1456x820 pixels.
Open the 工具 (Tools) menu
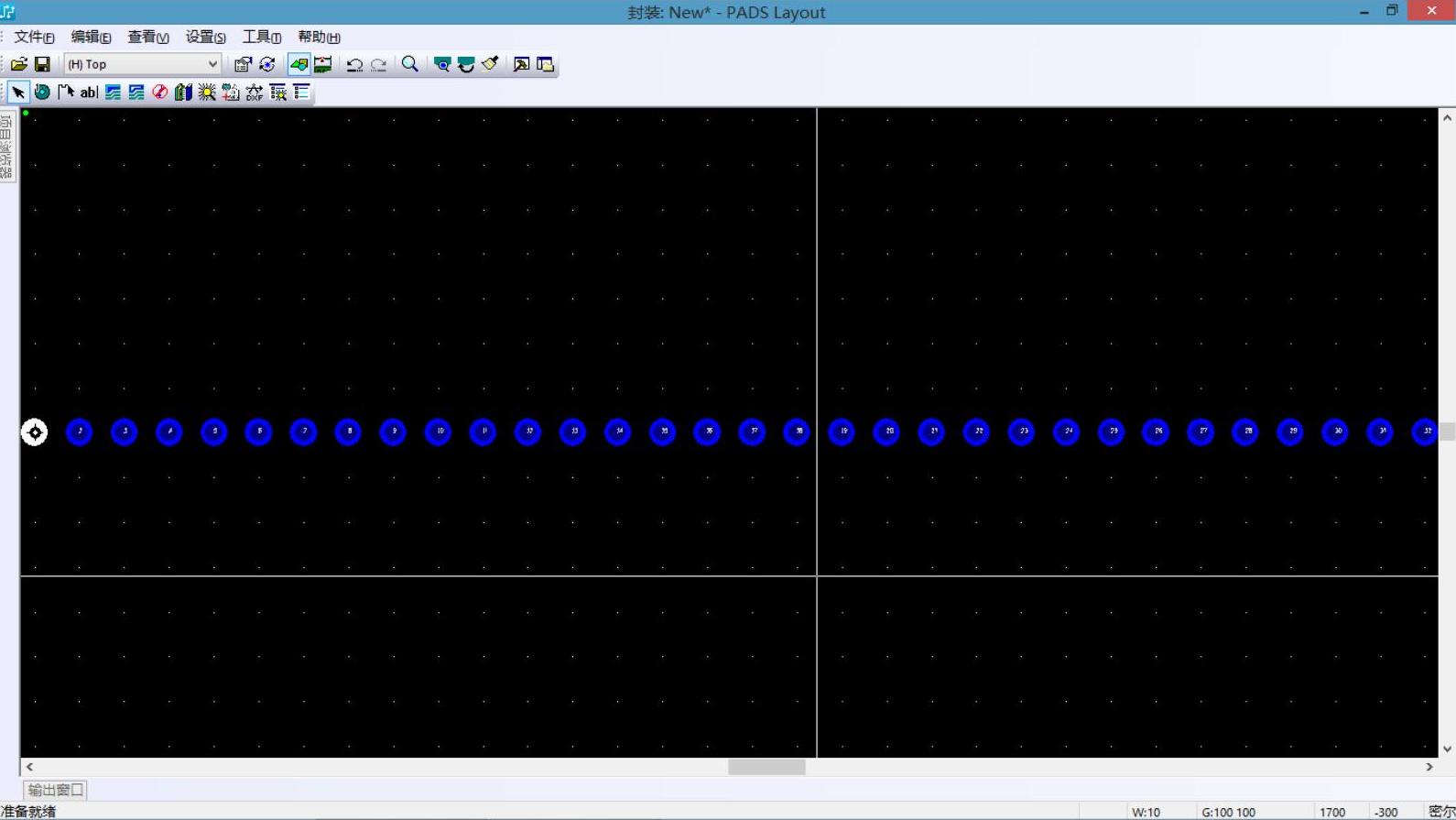(261, 37)
